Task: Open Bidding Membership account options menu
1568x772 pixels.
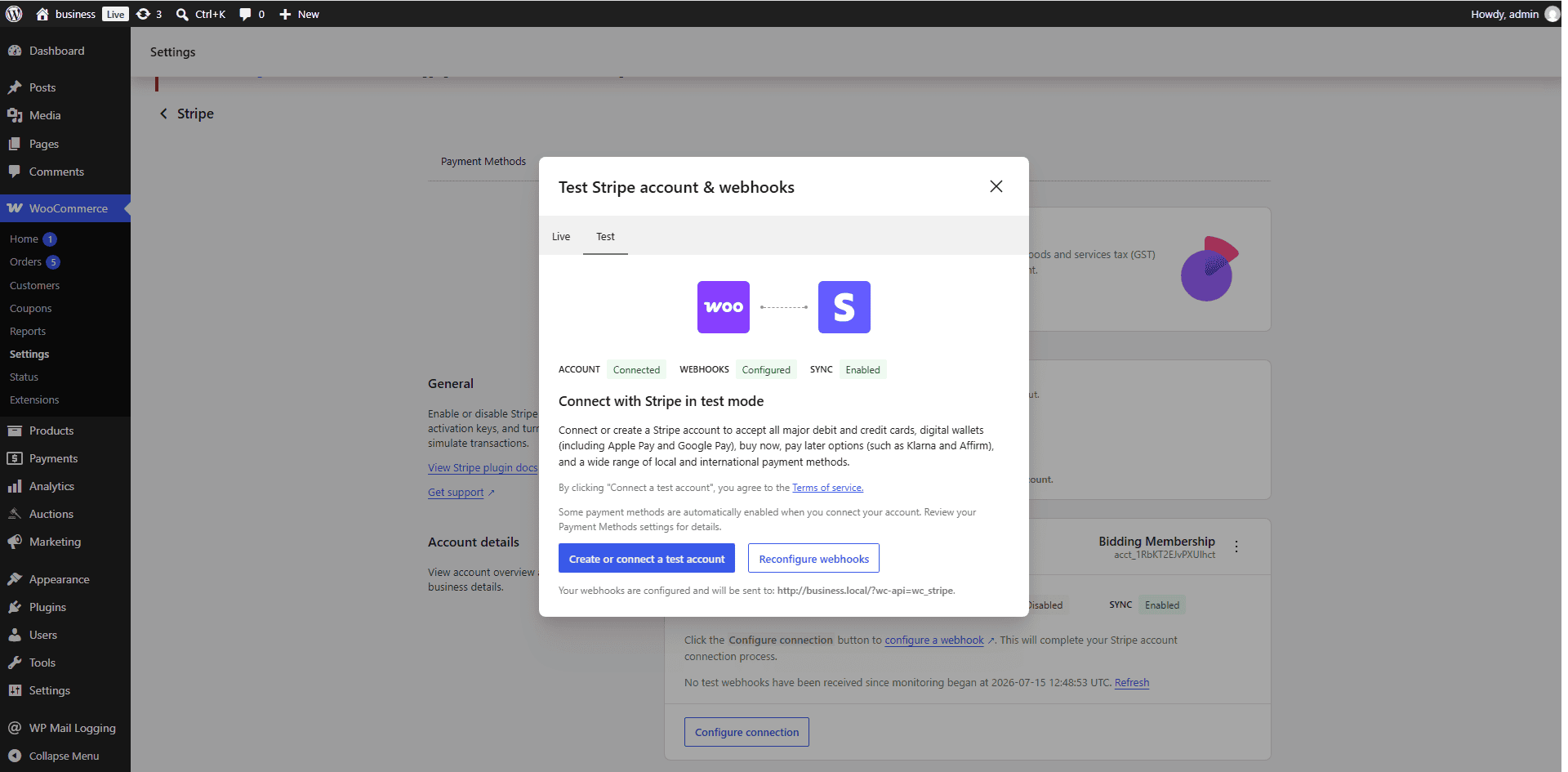Action: click(1236, 547)
